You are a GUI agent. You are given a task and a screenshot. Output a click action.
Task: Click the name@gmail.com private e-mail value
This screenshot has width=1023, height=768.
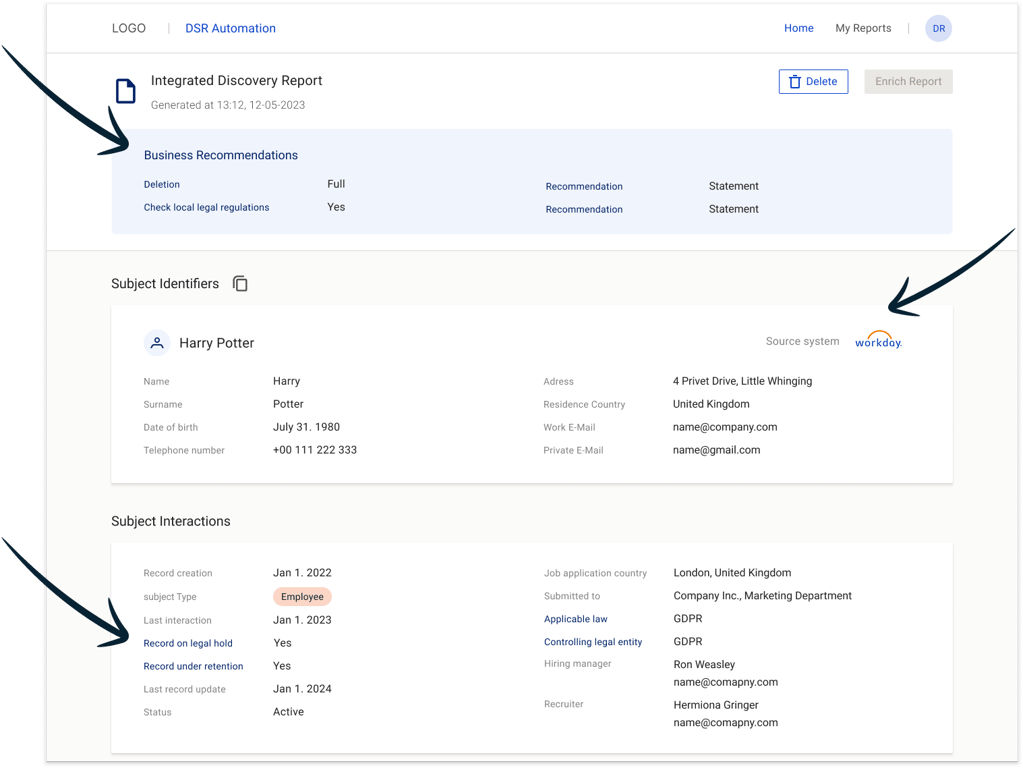[x=716, y=451]
